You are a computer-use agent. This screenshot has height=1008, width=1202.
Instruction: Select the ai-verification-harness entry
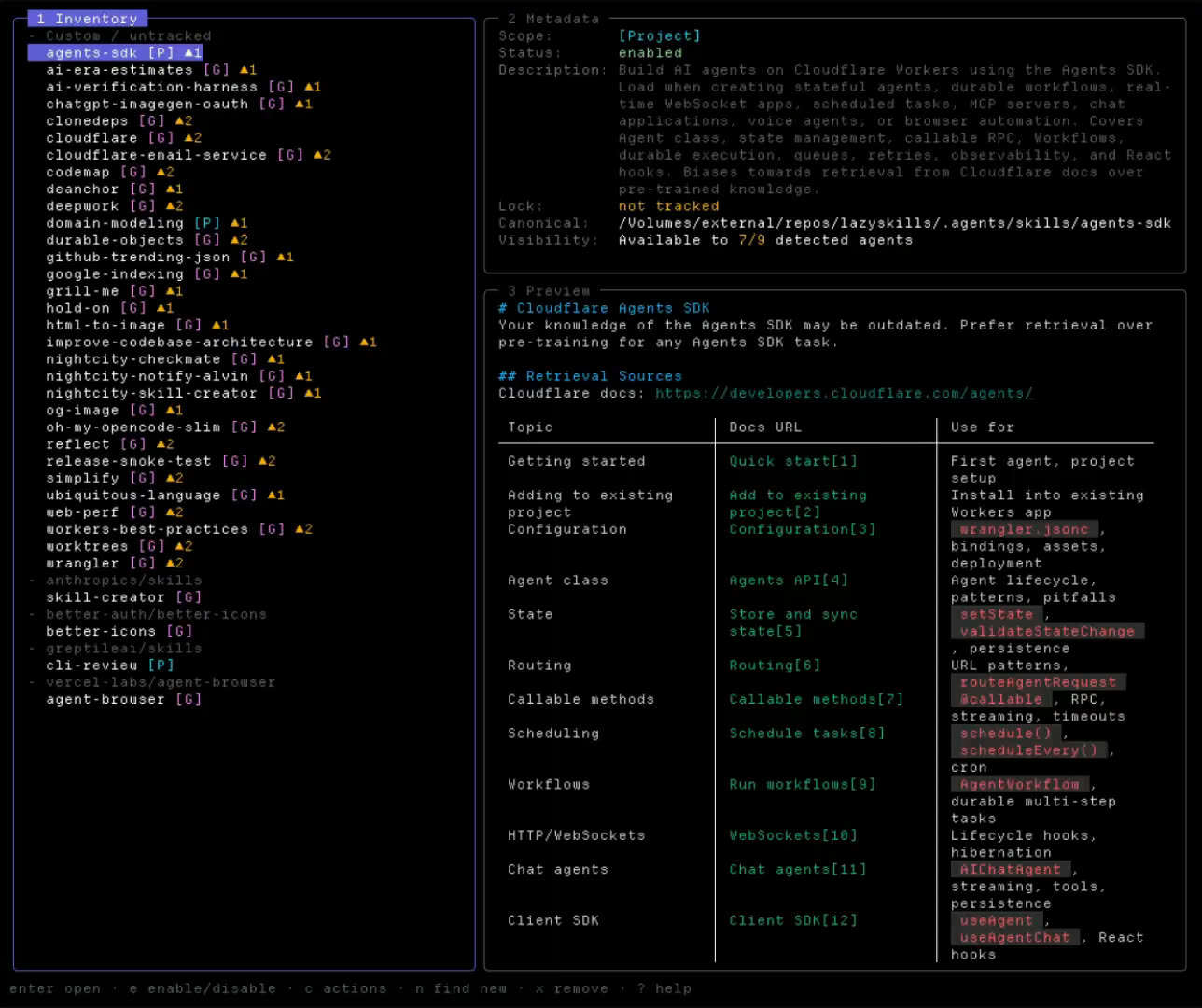pos(184,87)
